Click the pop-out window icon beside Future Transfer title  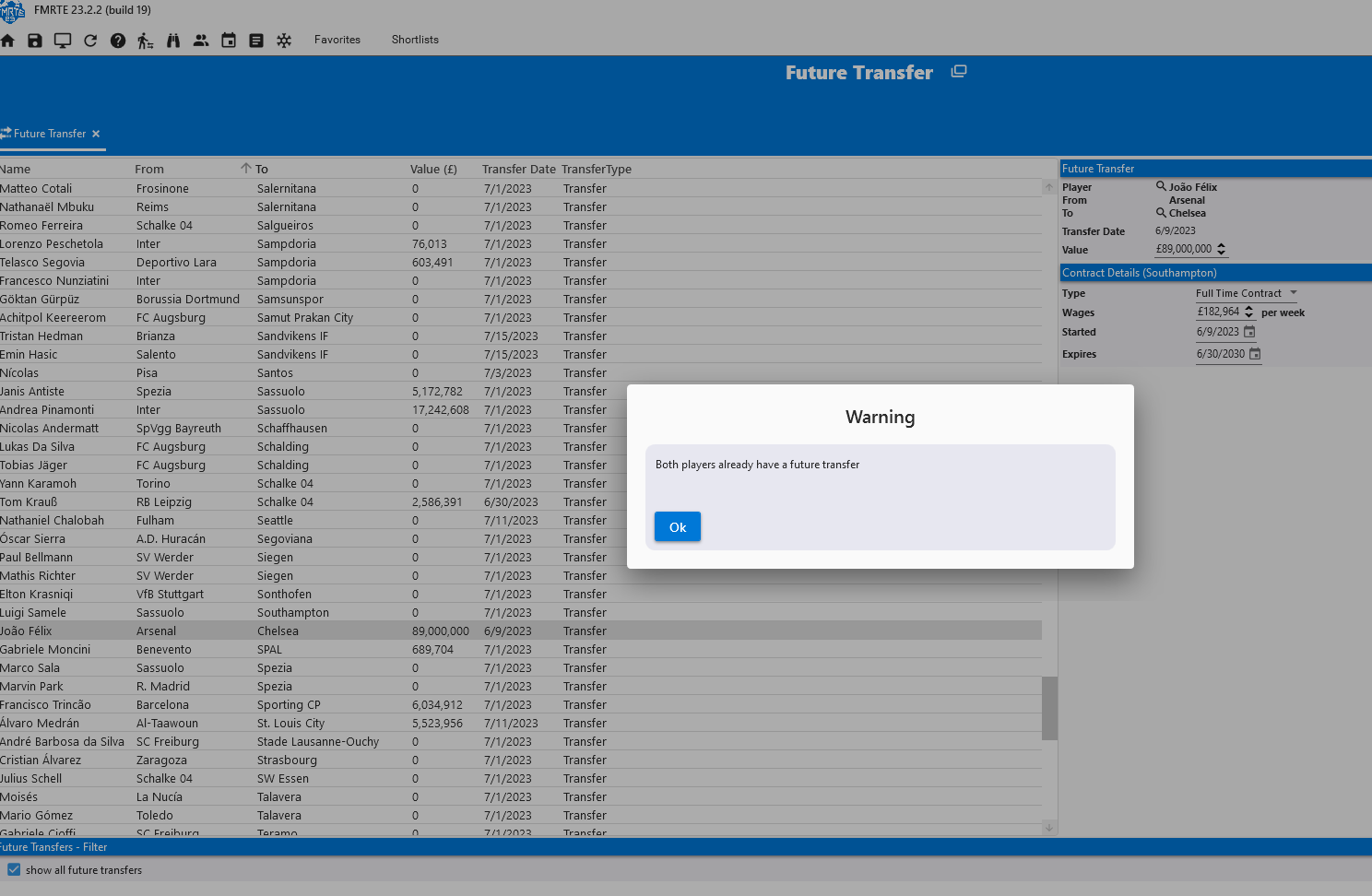pos(959,71)
